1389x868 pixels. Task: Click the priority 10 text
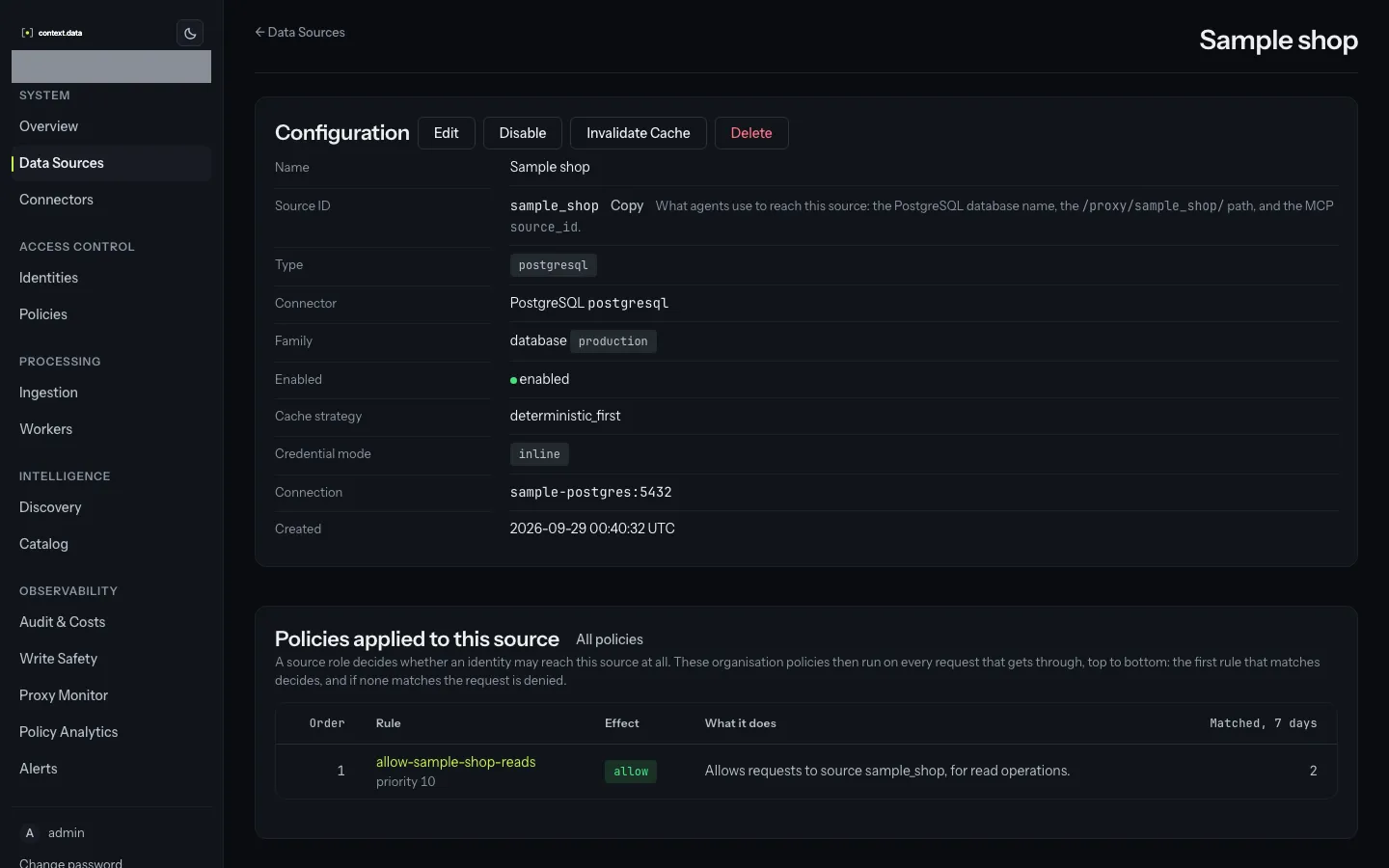406,782
